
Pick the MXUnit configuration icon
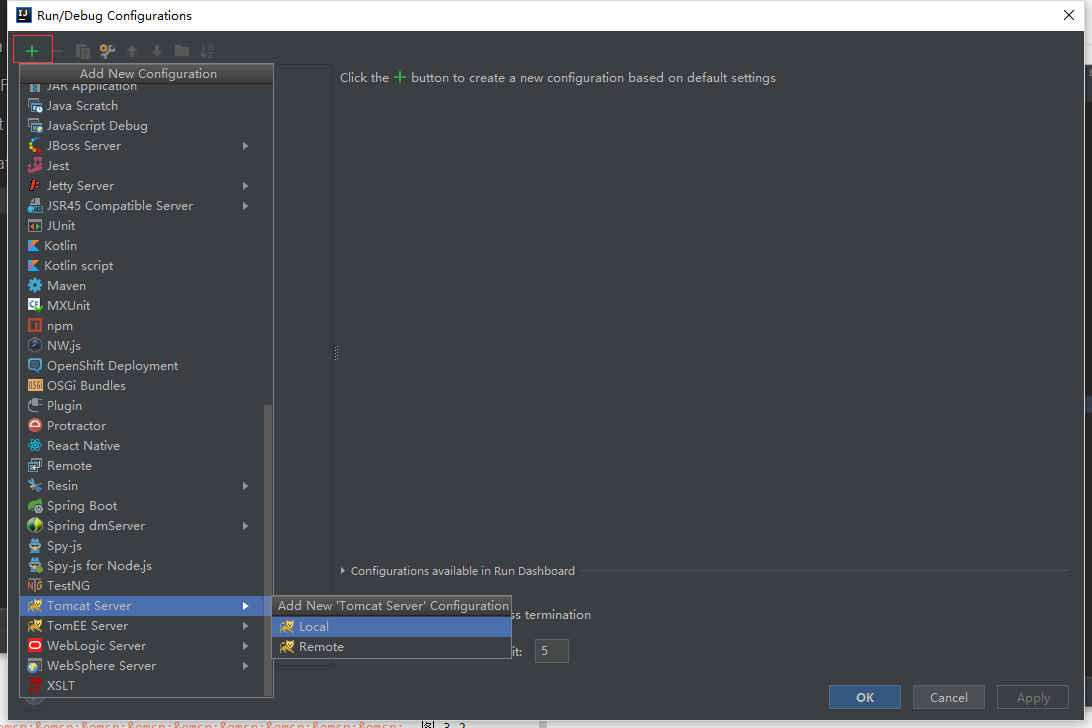35,306
